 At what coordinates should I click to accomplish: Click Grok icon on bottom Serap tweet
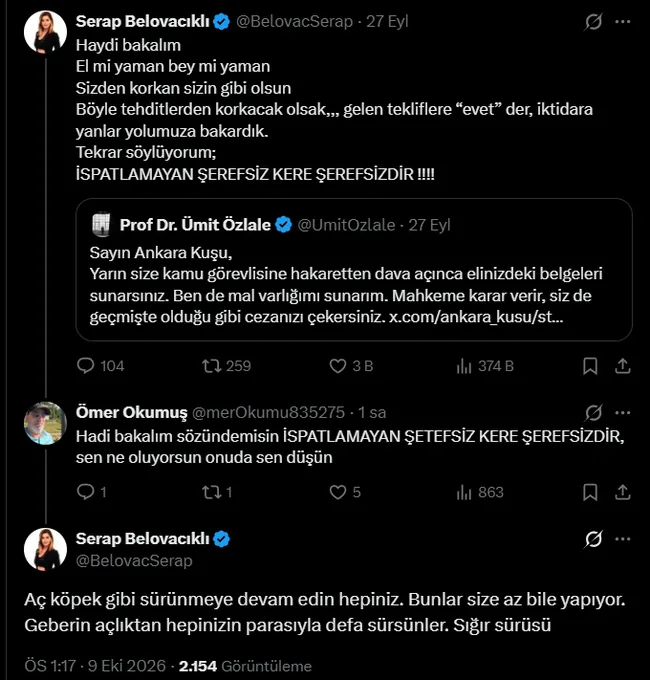click(x=593, y=539)
